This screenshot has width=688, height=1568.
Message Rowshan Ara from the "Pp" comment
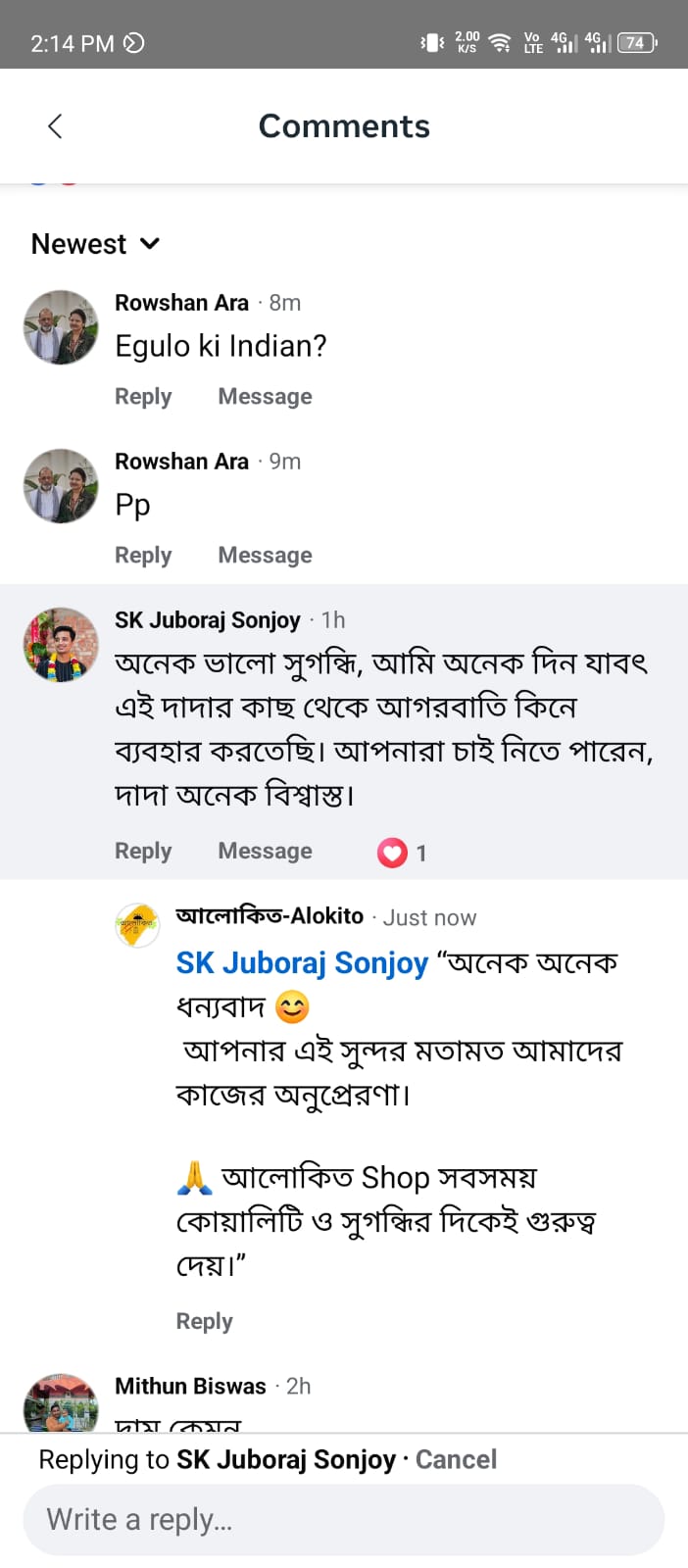tap(265, 556)
